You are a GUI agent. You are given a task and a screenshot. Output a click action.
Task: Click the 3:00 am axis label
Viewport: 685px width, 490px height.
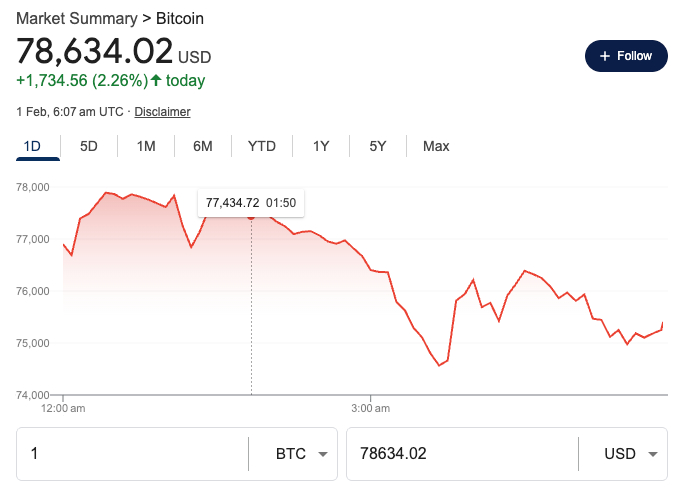[x=370, y=408]
